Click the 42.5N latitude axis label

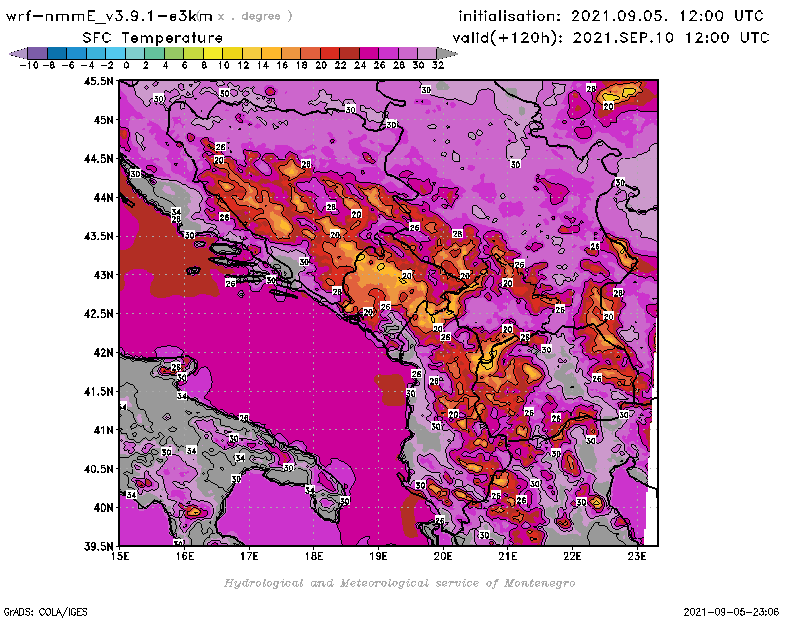pos(98,314)
